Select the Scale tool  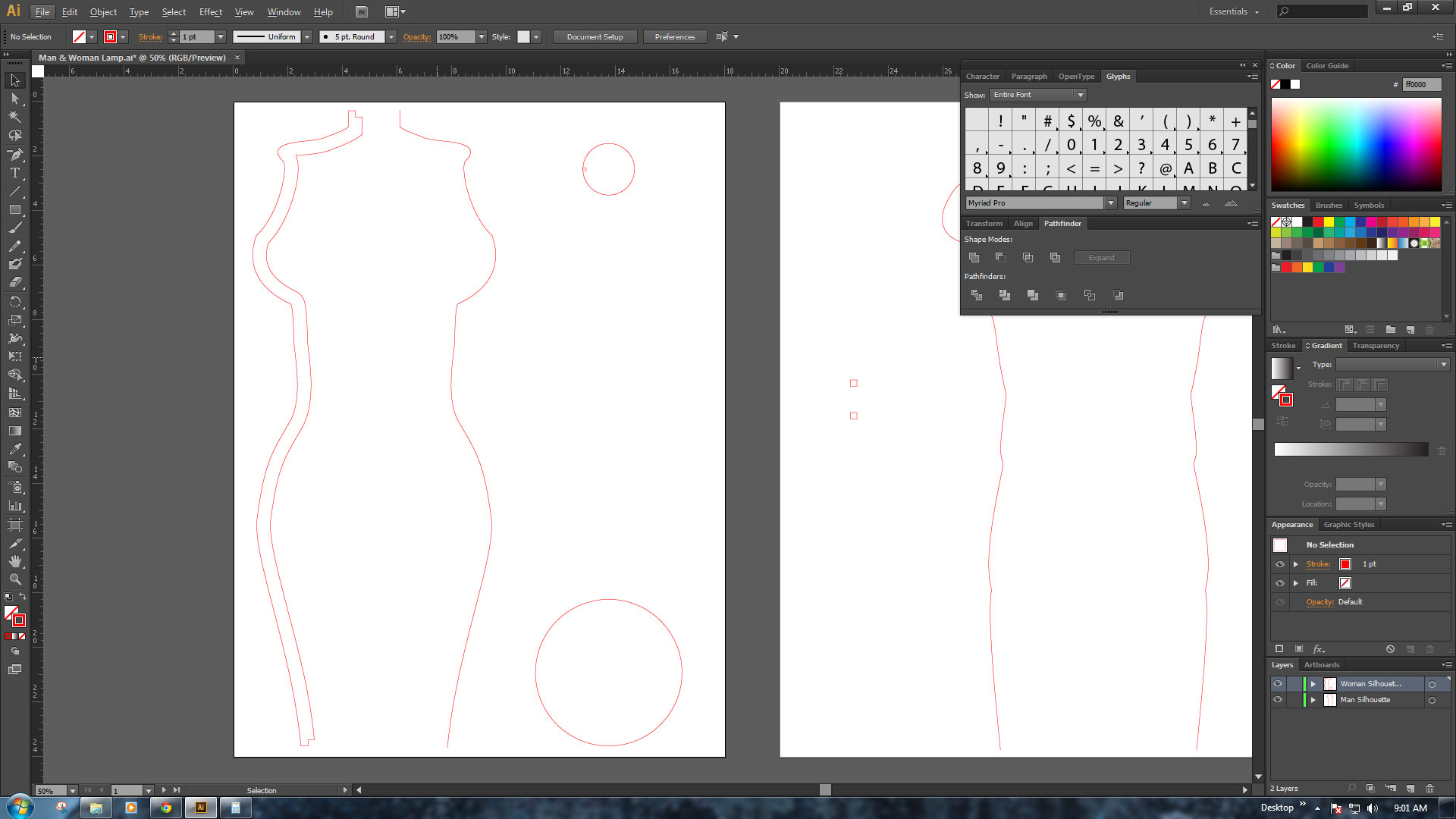pyautogui.click(x=15, y=319)
